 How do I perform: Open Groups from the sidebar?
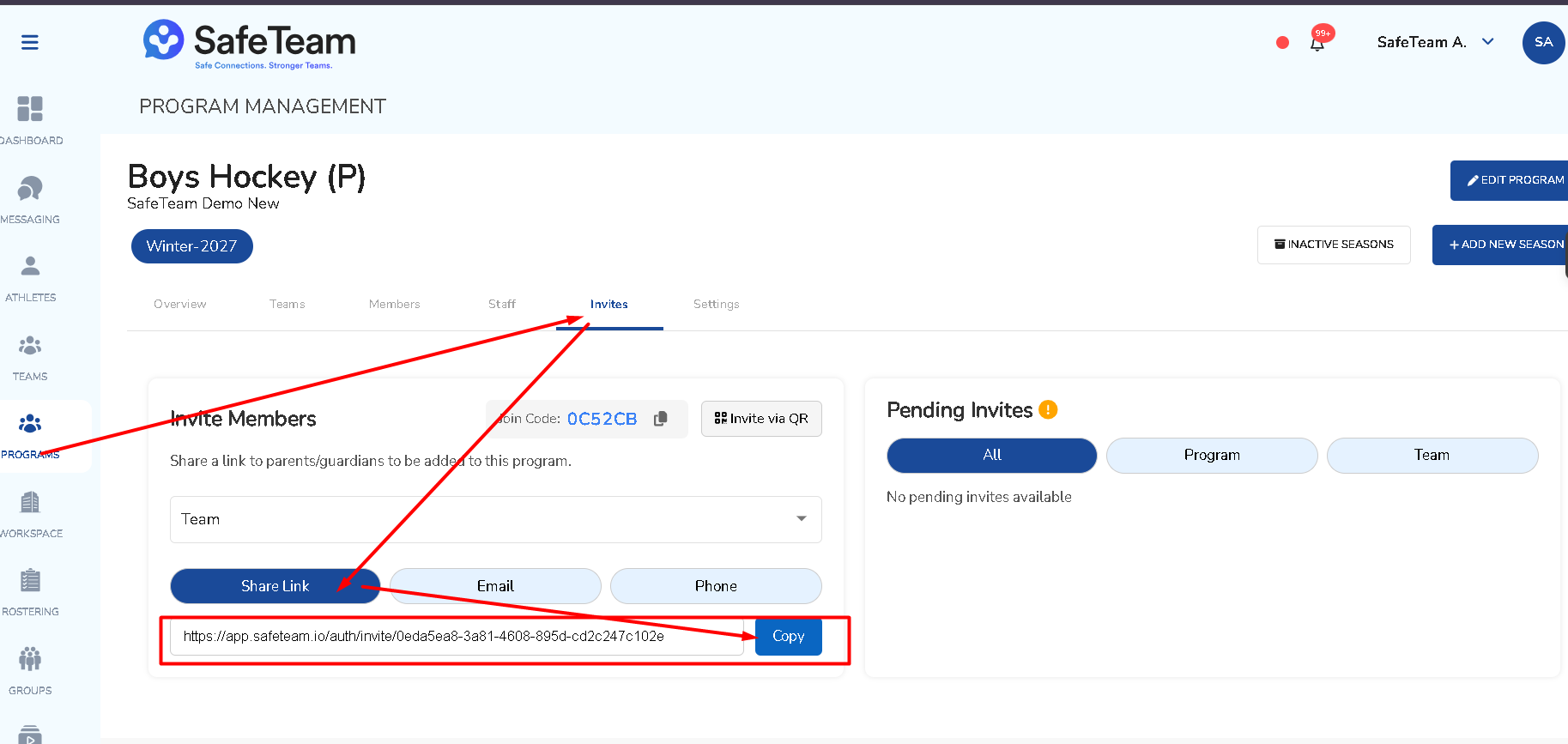(30, 671)
